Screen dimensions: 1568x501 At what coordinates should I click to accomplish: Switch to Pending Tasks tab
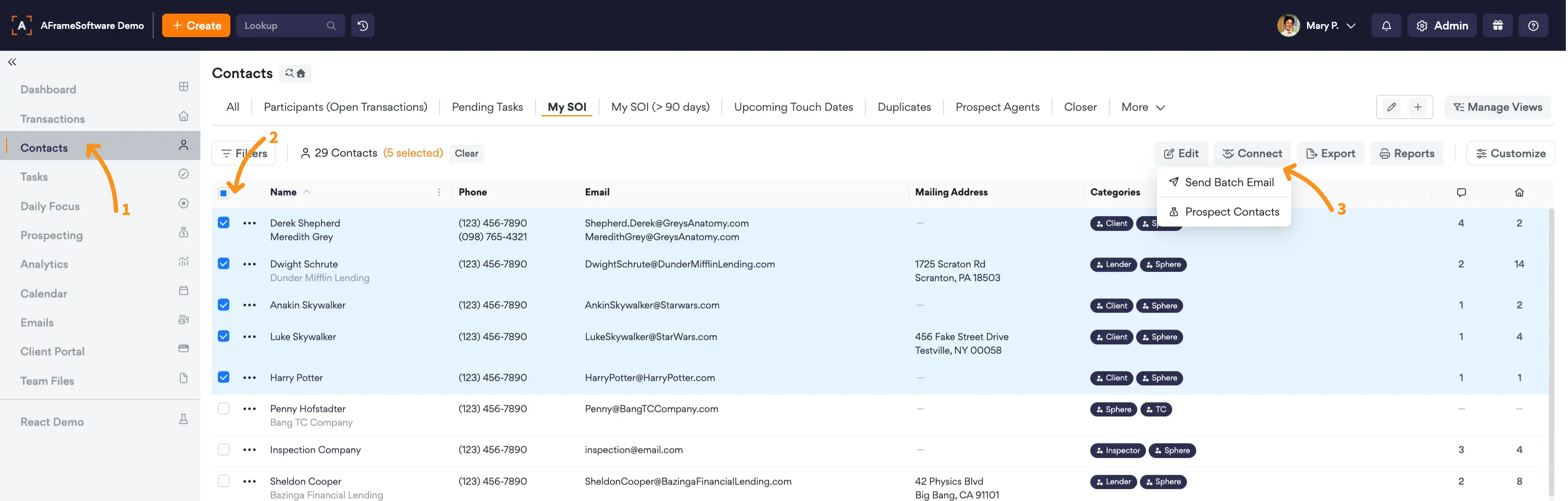tap(487, 107)
